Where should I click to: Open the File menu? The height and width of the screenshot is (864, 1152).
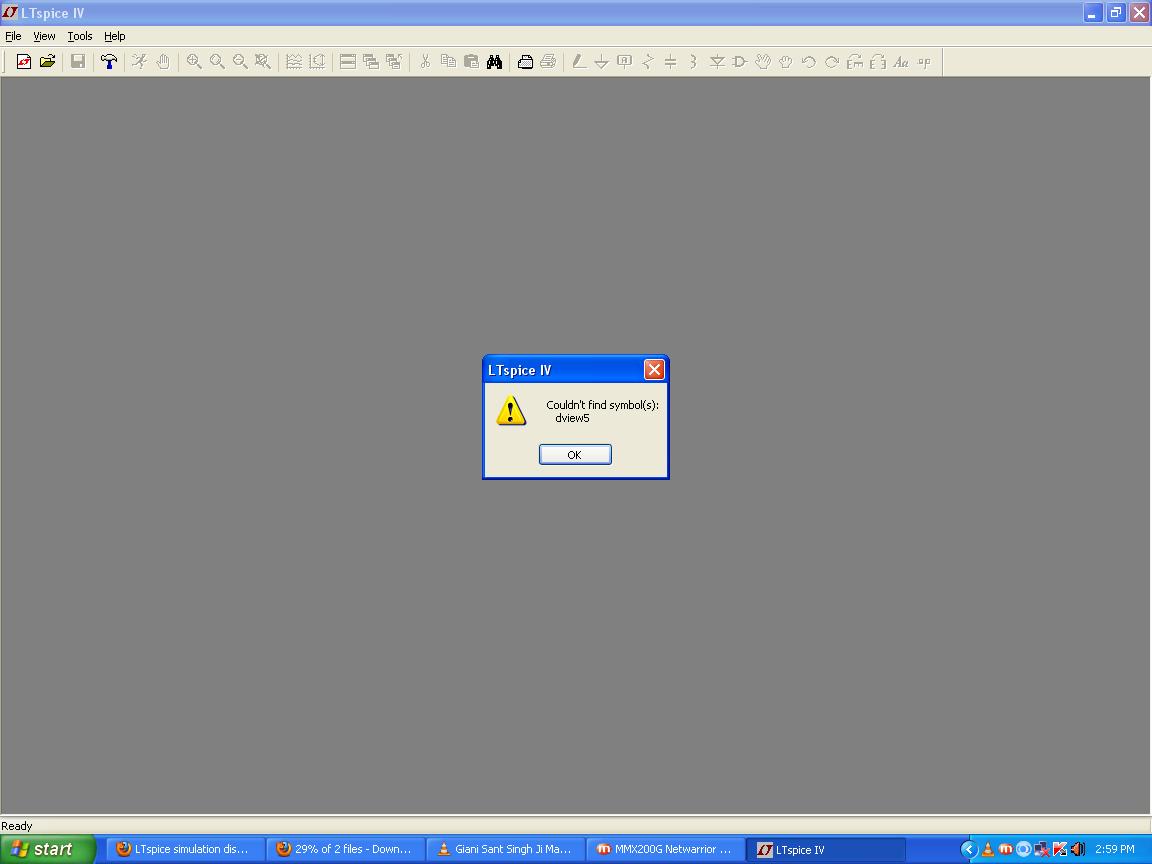(x=13, y=36)
